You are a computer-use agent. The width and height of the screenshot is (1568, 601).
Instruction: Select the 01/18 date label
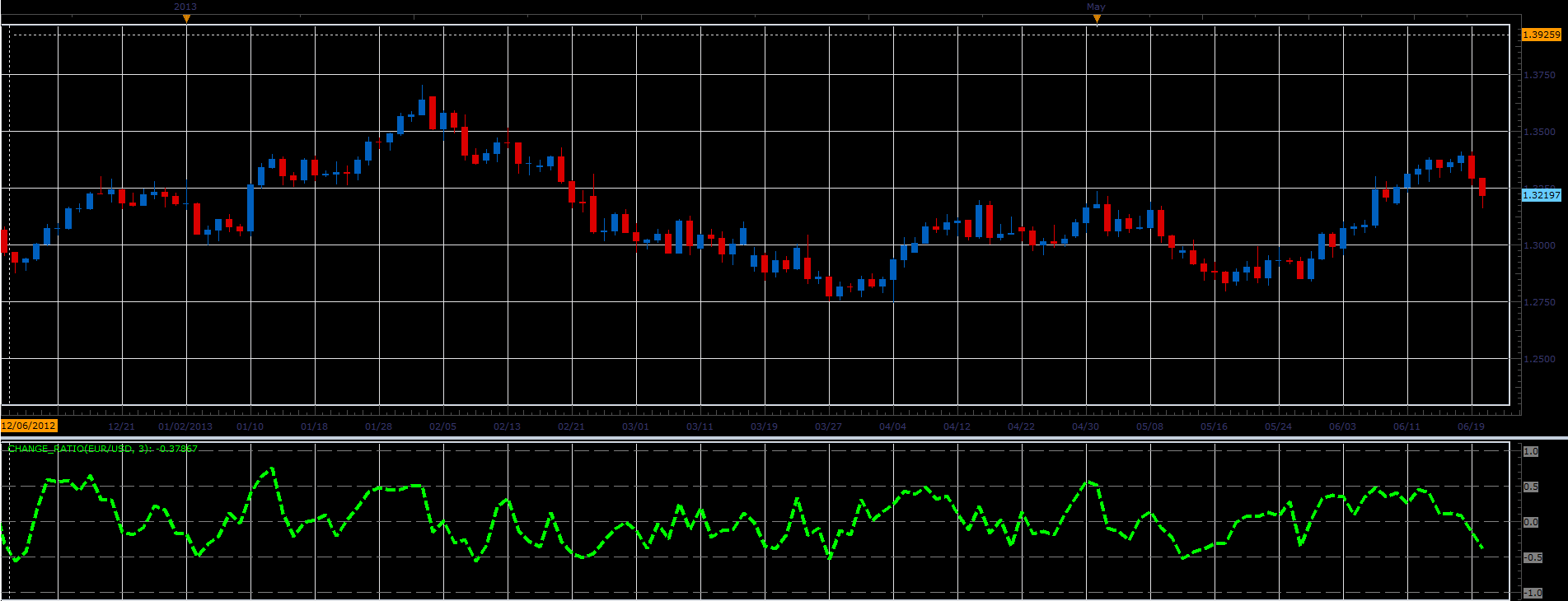pos(315,426)
